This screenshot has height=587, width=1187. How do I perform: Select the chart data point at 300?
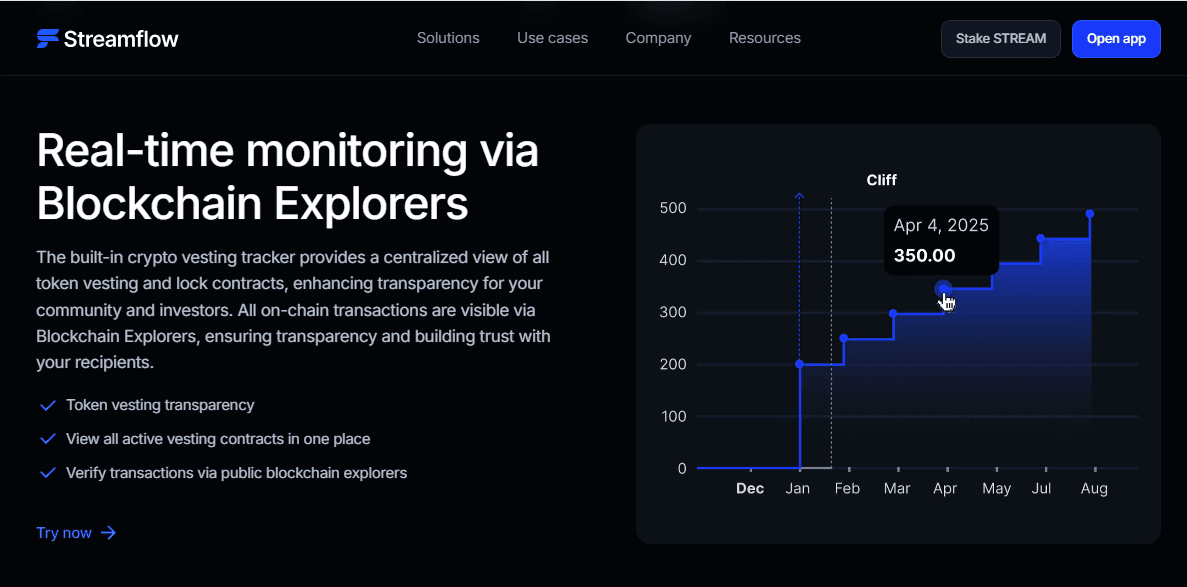(x=893, y=314)
